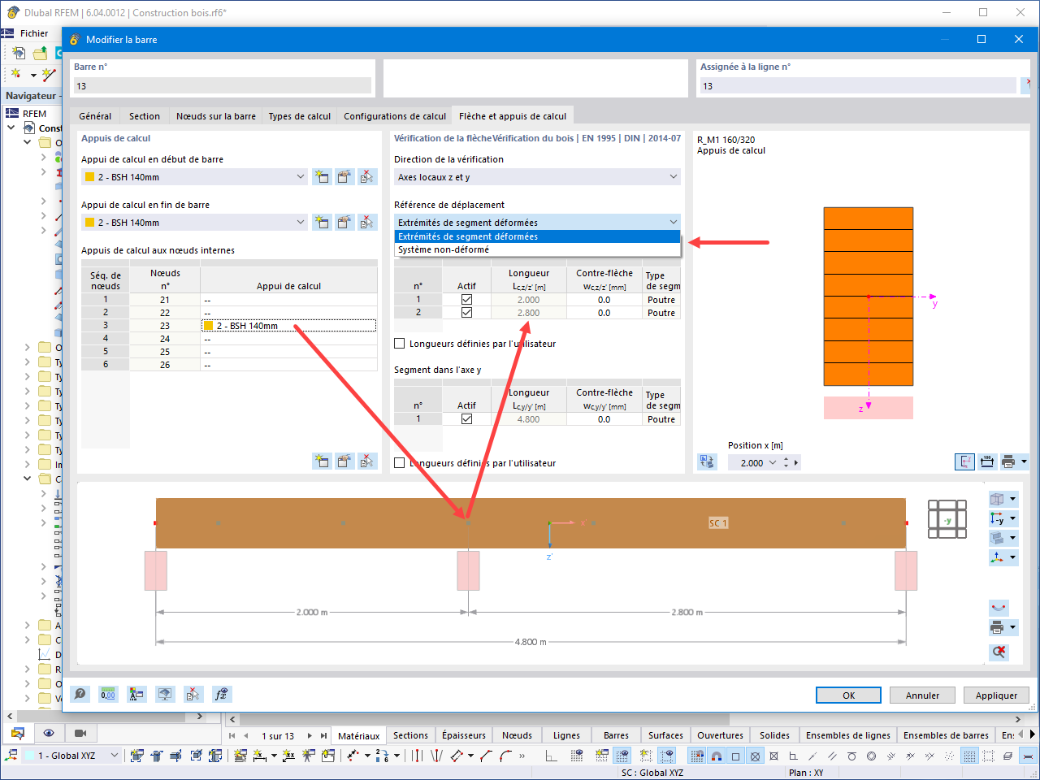Create new design support for member start
Image resolution: width=1040 pixels, height=780 pixels.
pos(322,177)
